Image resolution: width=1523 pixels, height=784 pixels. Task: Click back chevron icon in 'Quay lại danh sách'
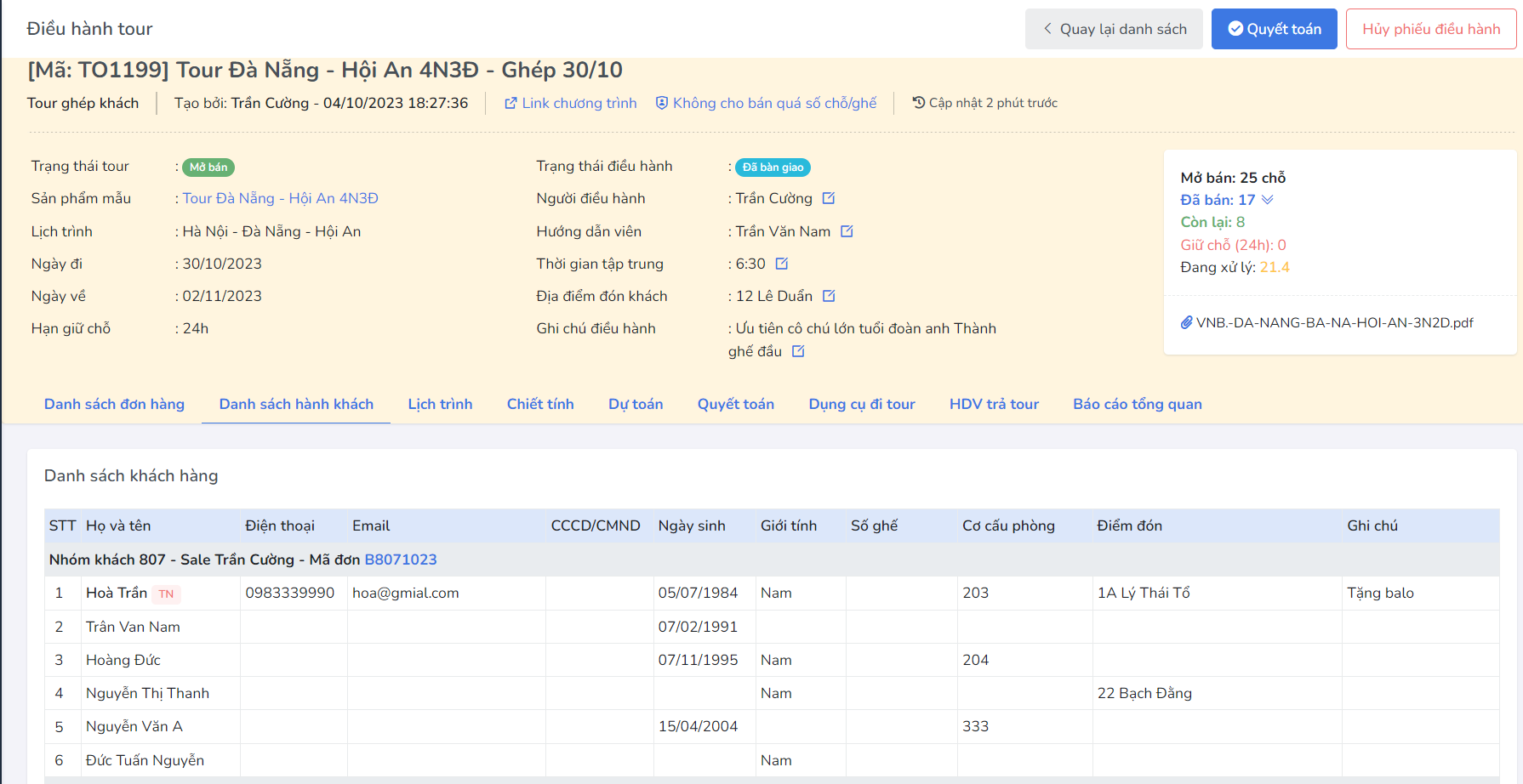[1047, 29]
